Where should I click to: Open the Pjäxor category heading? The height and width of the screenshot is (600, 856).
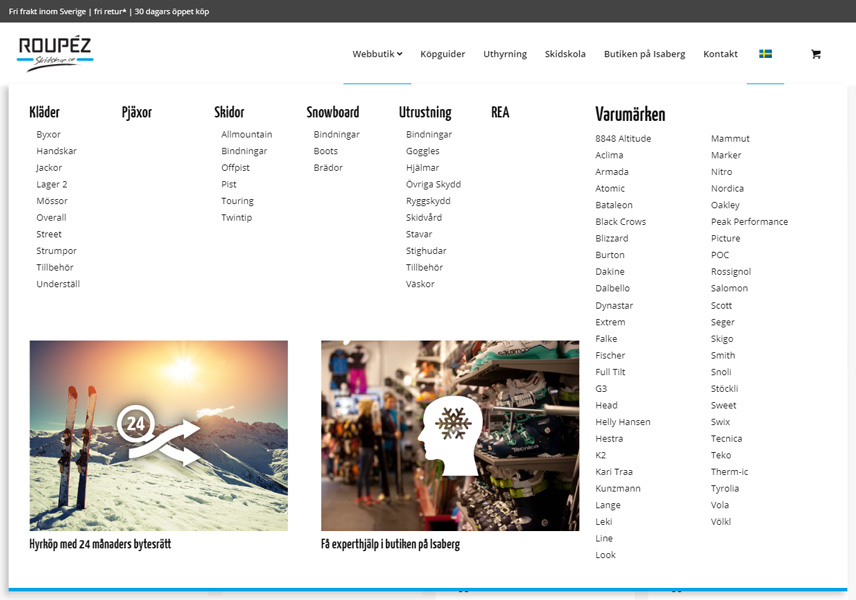[136, 112]
